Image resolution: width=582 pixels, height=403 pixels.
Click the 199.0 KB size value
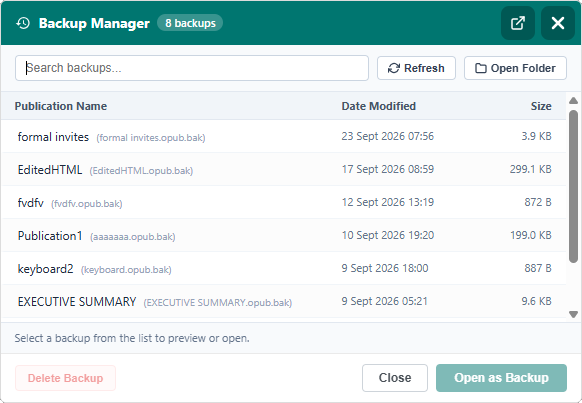[531, 235]
